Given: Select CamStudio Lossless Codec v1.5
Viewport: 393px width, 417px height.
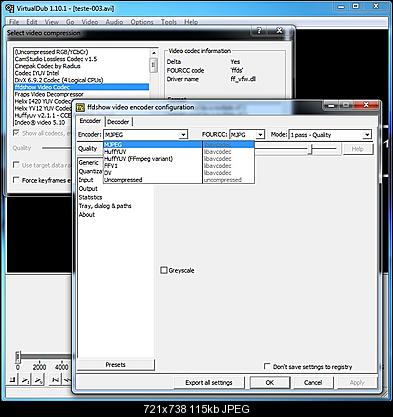Looking at the screenshot, I should coord(81,59).
